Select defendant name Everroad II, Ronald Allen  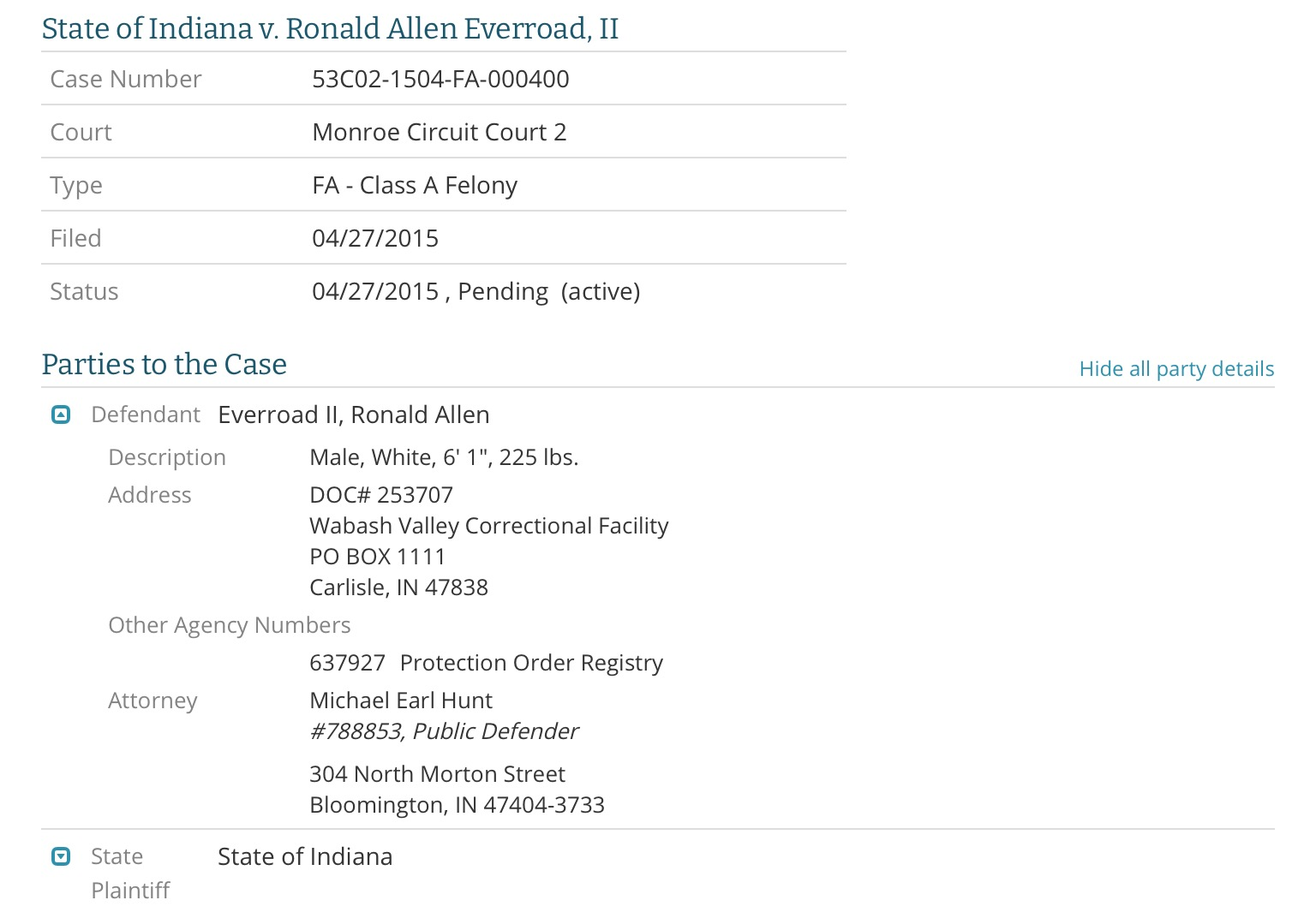click(354, 414)
